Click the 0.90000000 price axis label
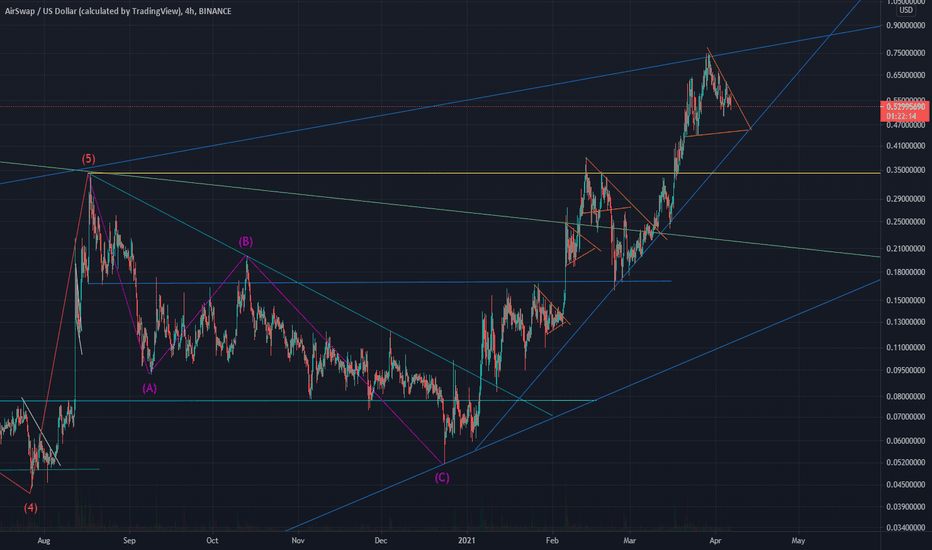Screen dimensions: 932x550 905,26
